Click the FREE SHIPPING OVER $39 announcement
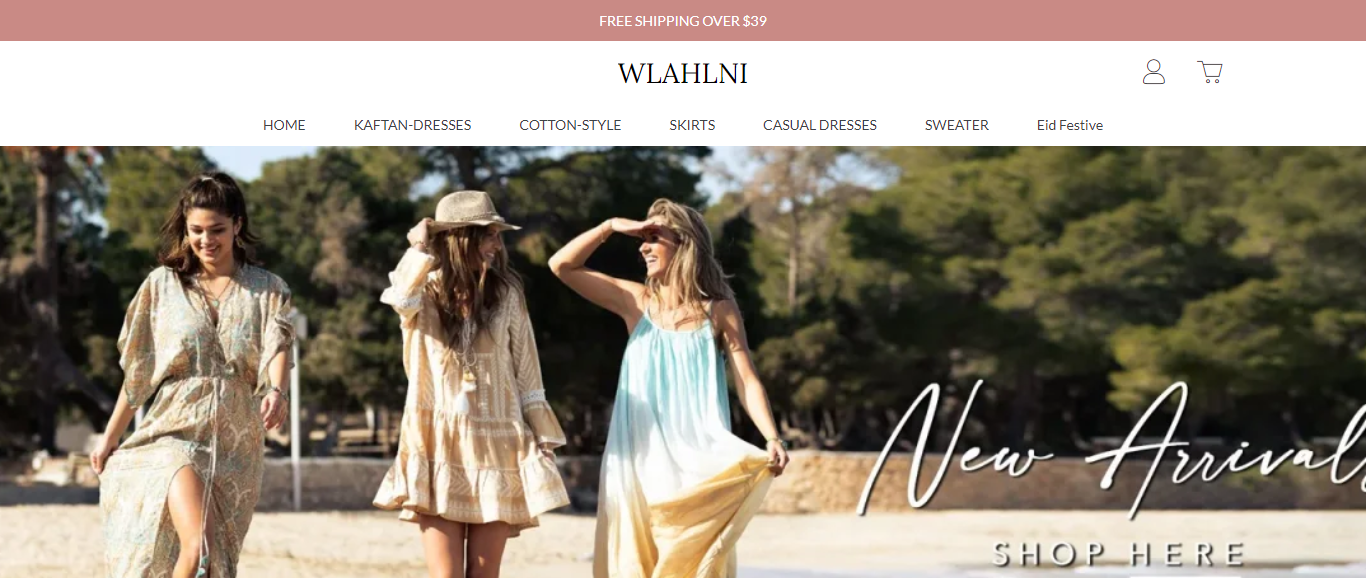1366x578 pixels. point(683,21)
